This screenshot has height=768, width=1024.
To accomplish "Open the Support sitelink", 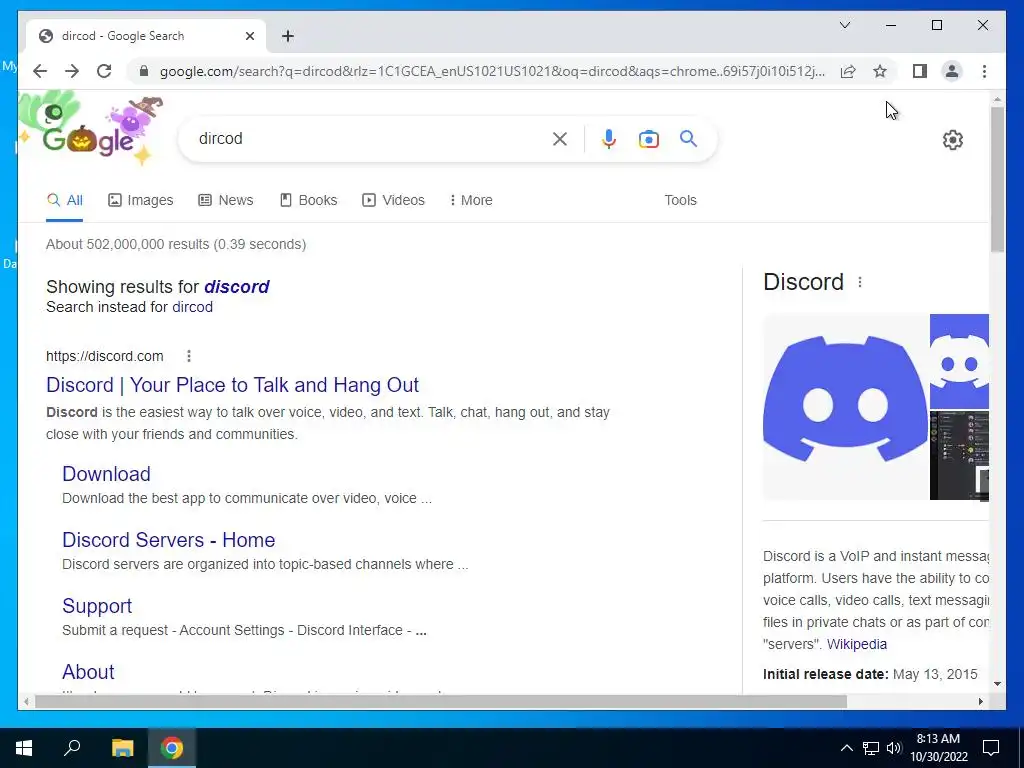I will 97,606.
